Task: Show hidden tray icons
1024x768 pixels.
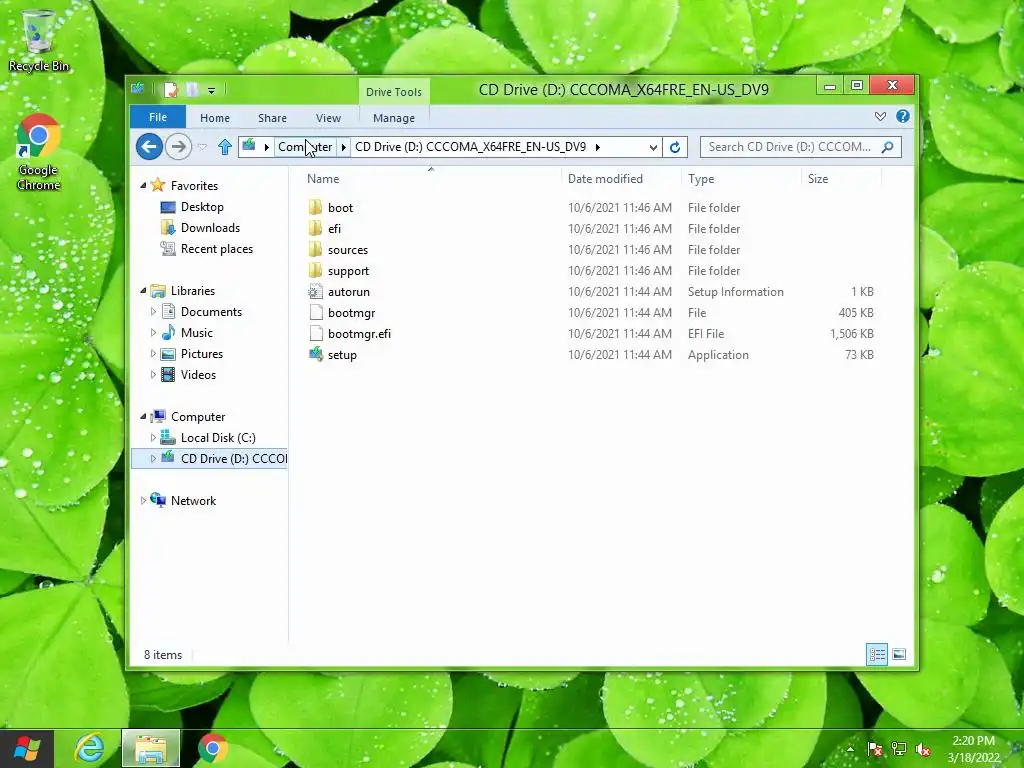Action: coord(850,749)
